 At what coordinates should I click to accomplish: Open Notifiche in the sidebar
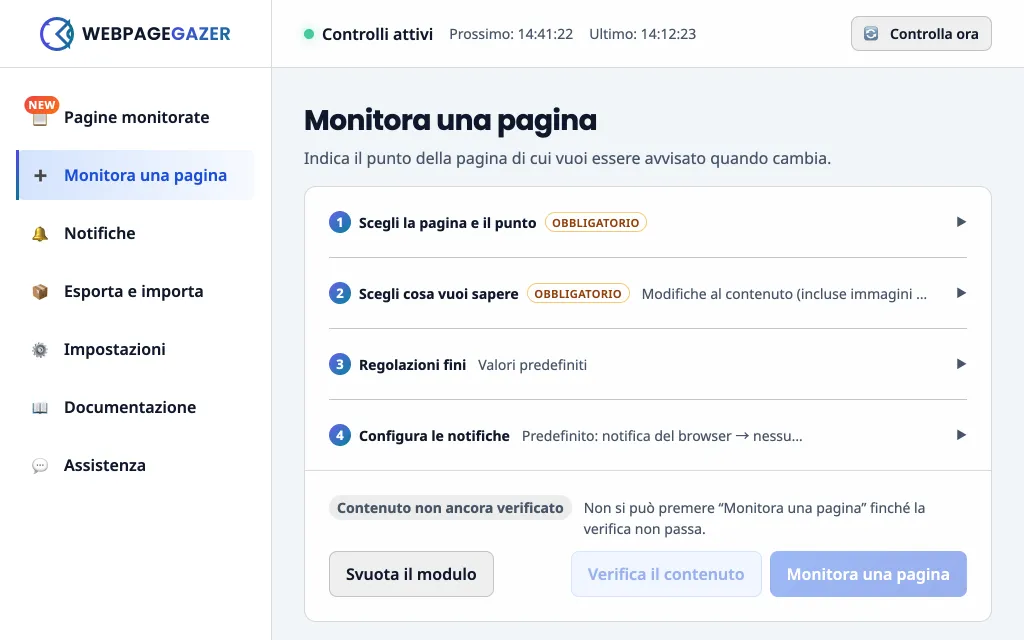point(135,233)
